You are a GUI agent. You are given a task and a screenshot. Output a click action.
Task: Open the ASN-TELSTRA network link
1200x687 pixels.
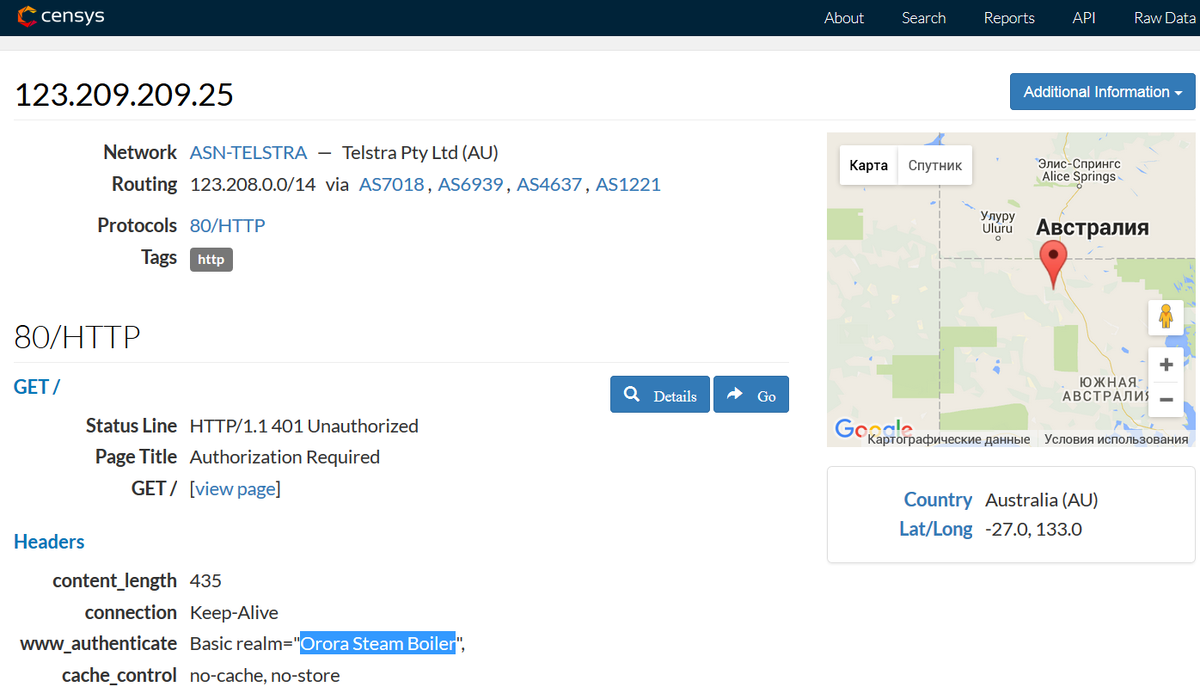pos(248,153)
